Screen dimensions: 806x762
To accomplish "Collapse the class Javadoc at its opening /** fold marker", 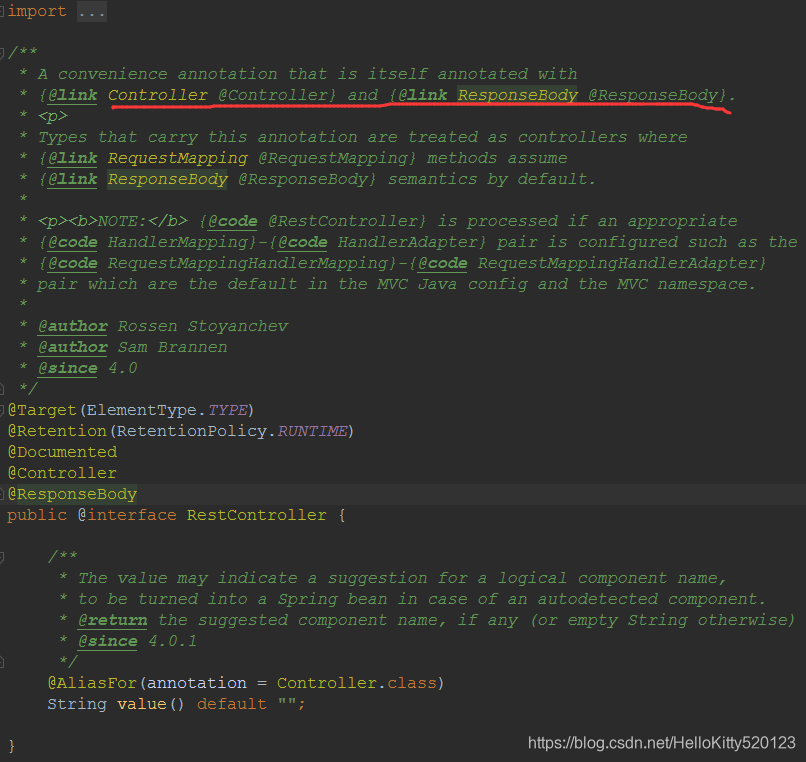I will click(x=2, y=52).
